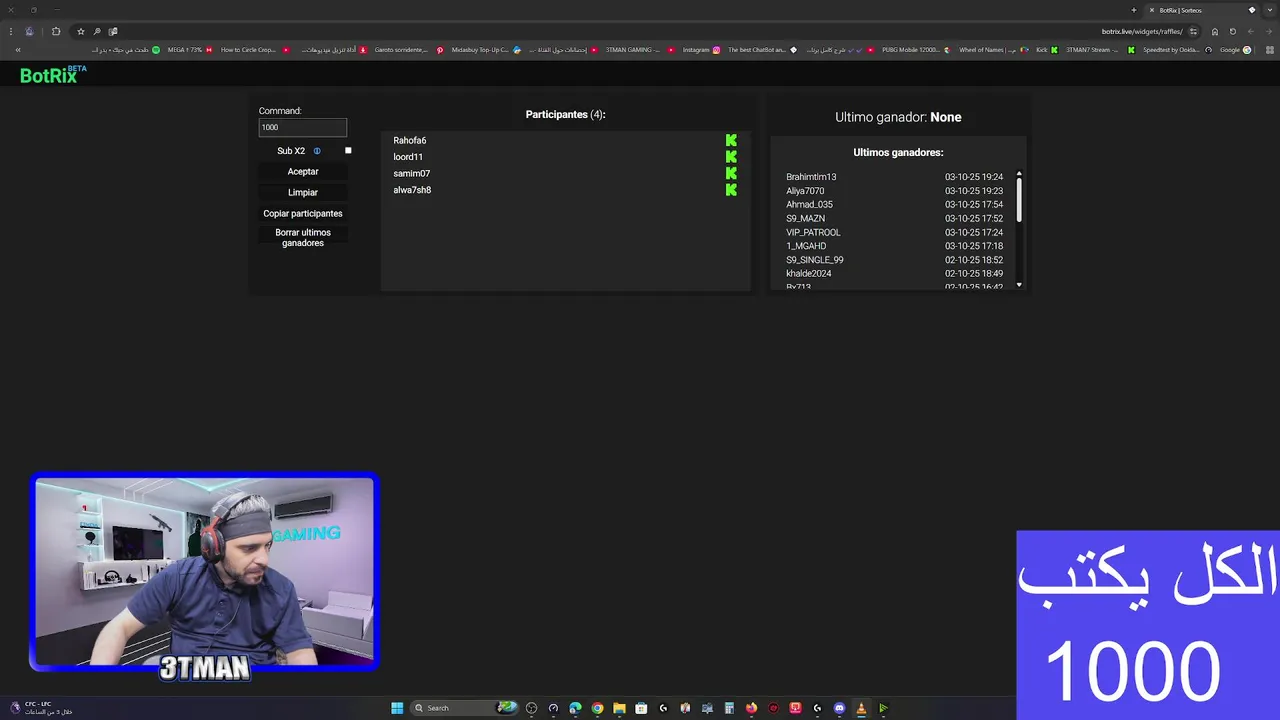Open the browser profile avatar
Image resolution: width=1280 pixels, height=720 pixels.
pos(29,31)
